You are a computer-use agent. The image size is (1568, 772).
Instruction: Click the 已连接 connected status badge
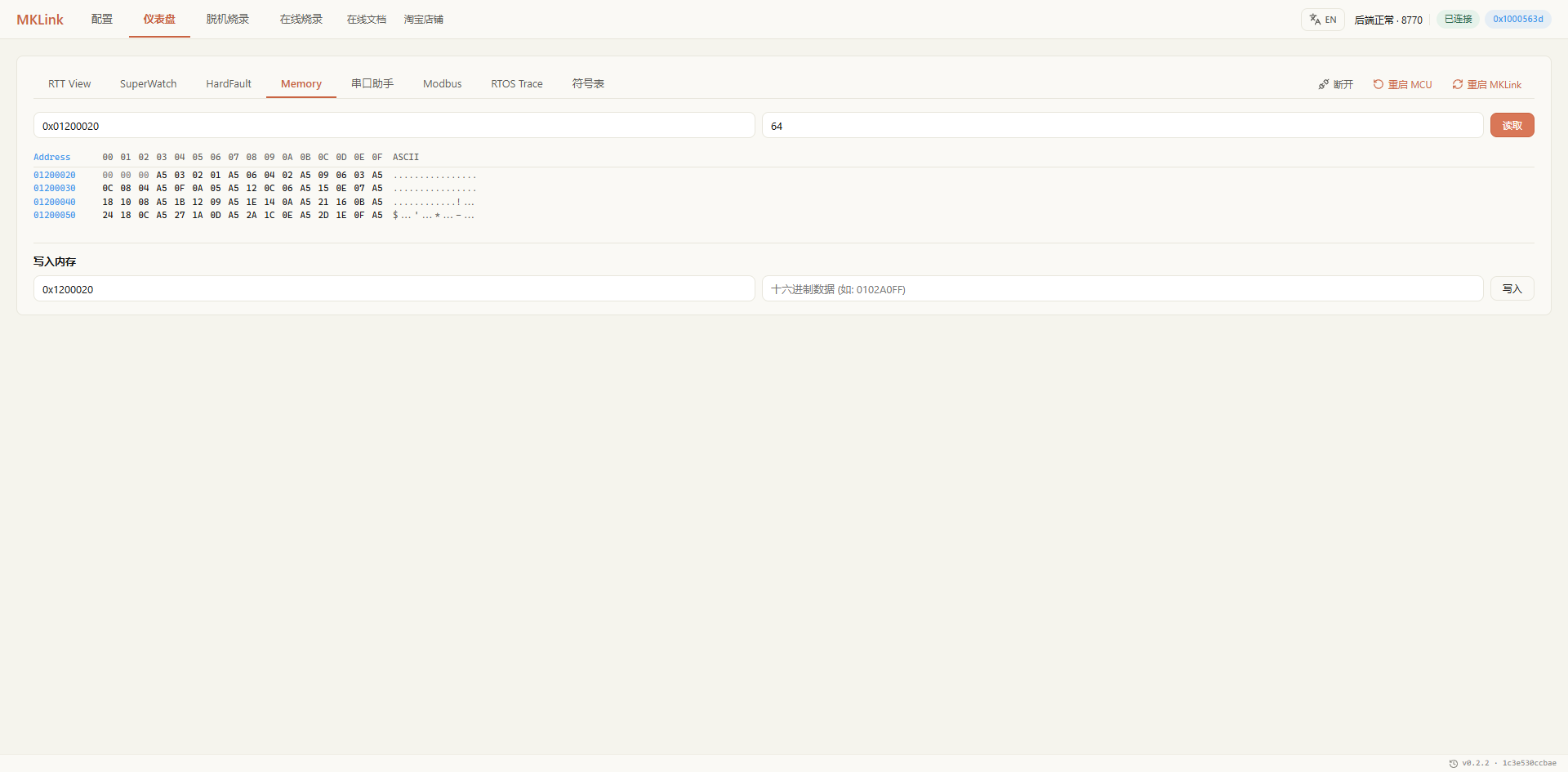1458,19
